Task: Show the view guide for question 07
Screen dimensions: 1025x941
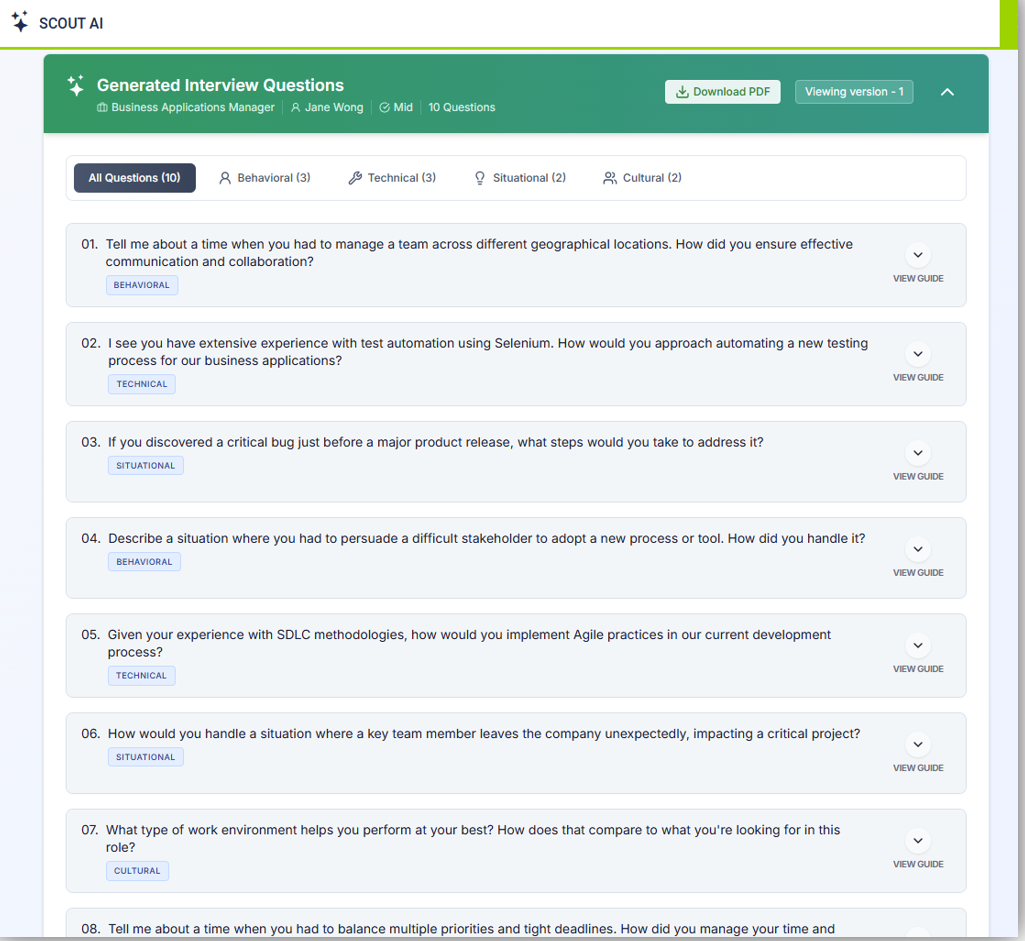Action: 917,841
